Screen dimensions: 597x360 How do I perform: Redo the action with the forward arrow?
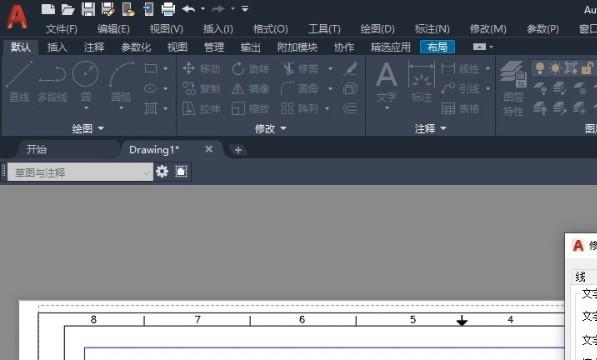(219, 9)
